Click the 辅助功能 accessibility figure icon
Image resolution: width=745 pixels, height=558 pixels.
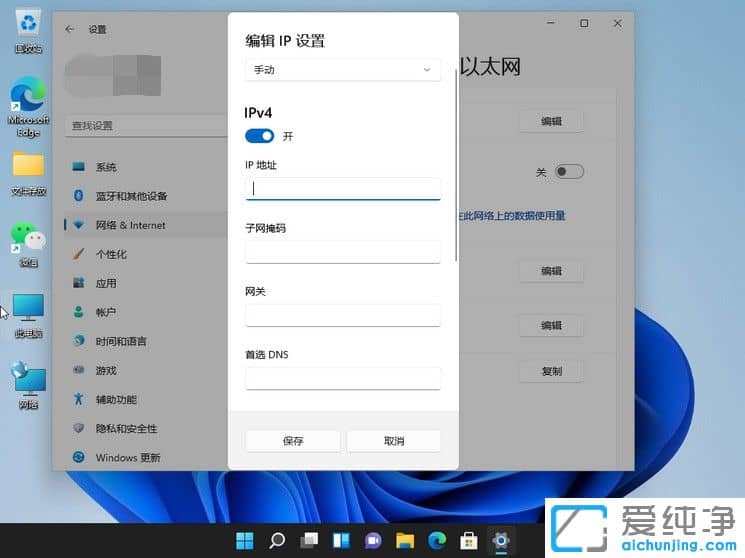tap(79, 399)
